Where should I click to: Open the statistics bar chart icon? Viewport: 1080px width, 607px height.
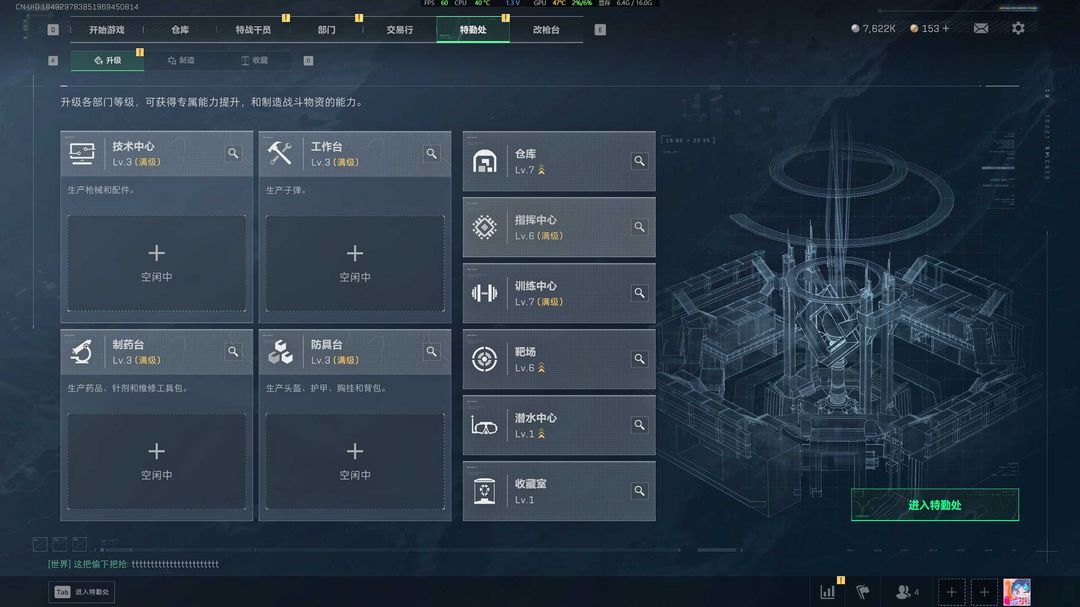[828, 591]
